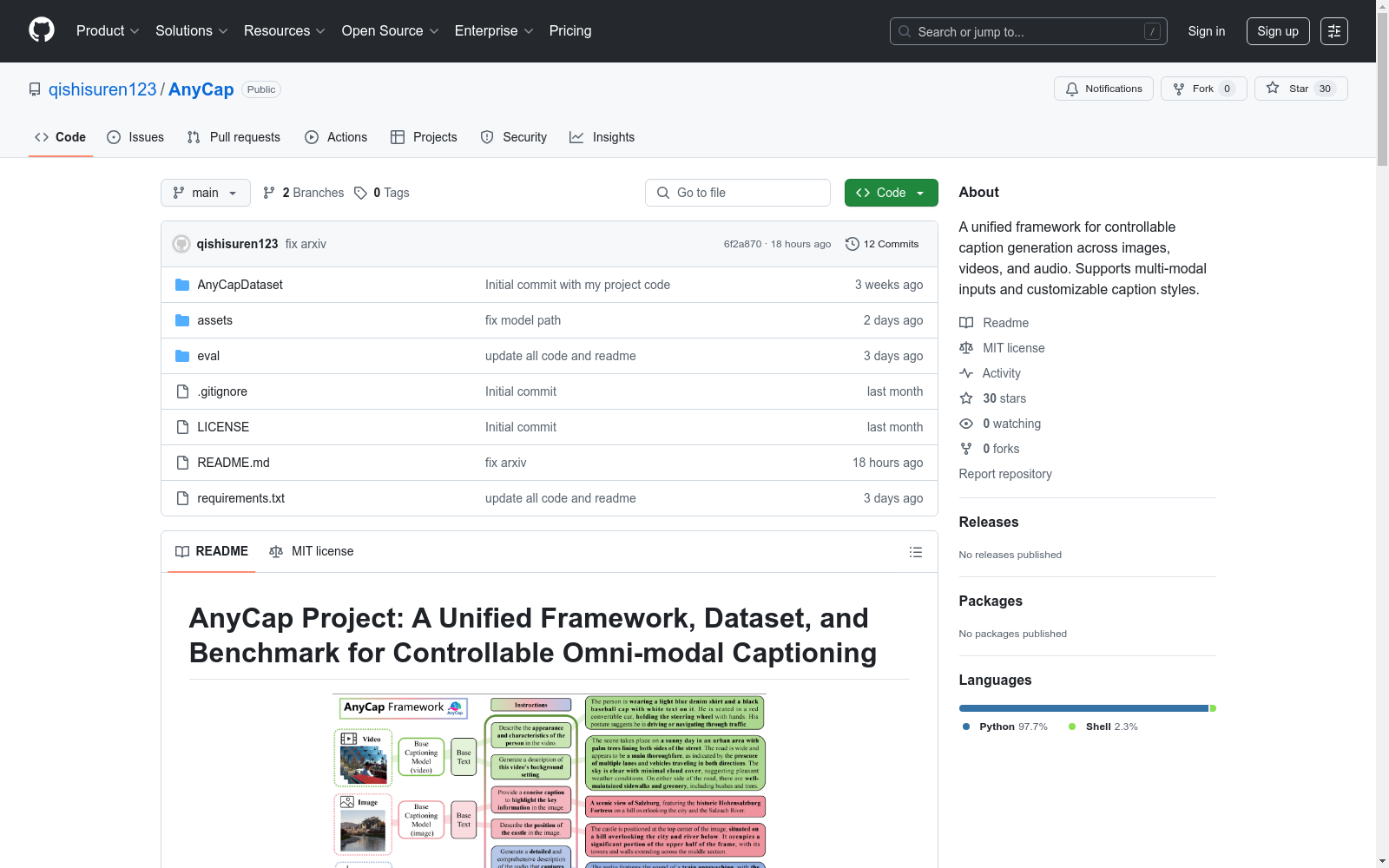Click the GitHub logo icon
The width and height of the screenshot is (1389, 868).
coord(42,30)
